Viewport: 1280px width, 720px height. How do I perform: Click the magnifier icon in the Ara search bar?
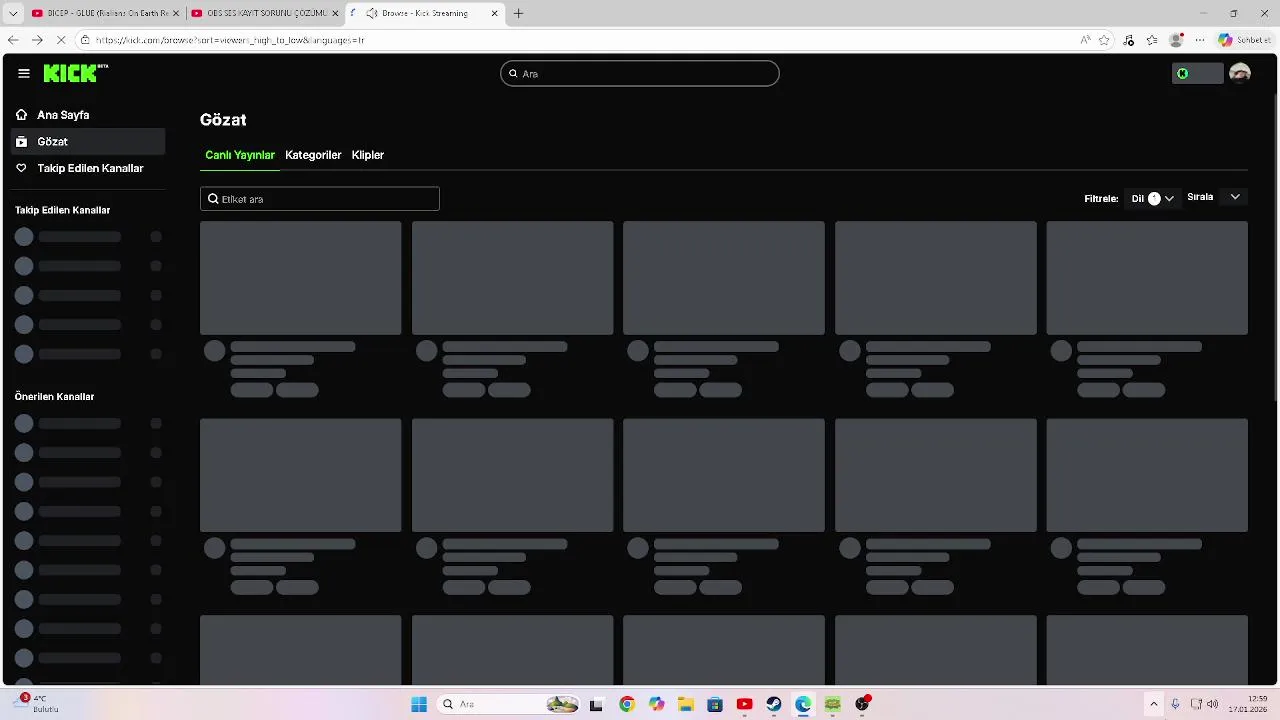click(x=513, y=74)
